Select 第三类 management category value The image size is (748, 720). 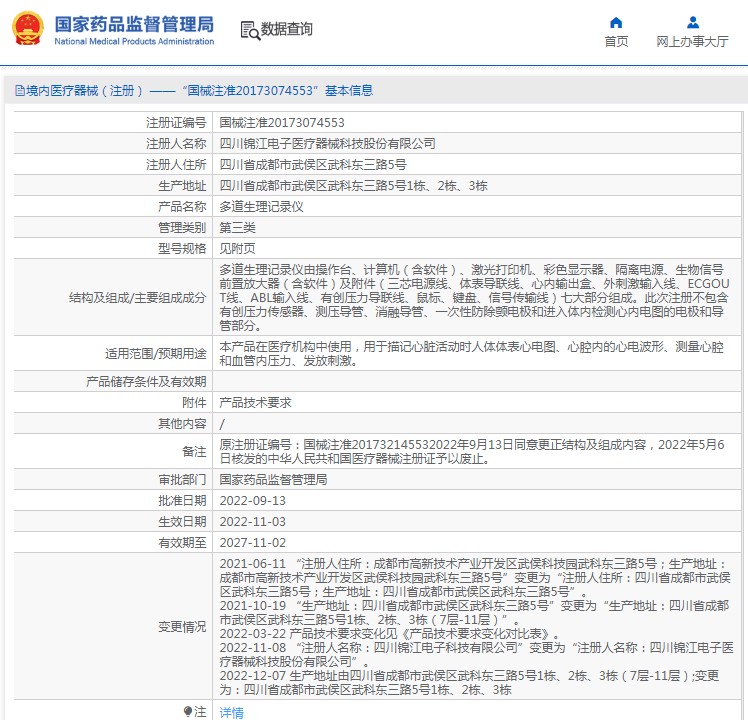(x=238, y=228)
